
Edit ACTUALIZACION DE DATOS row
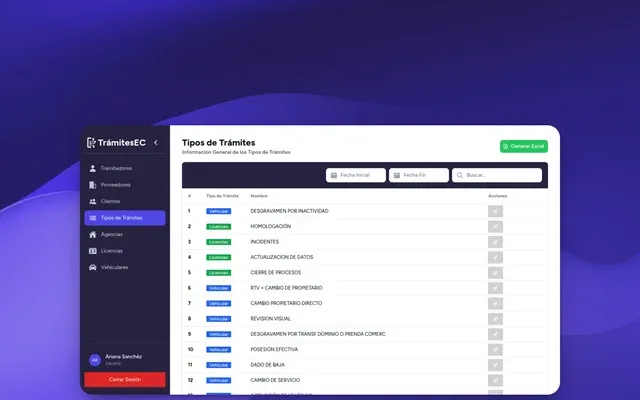click(495, 257)
